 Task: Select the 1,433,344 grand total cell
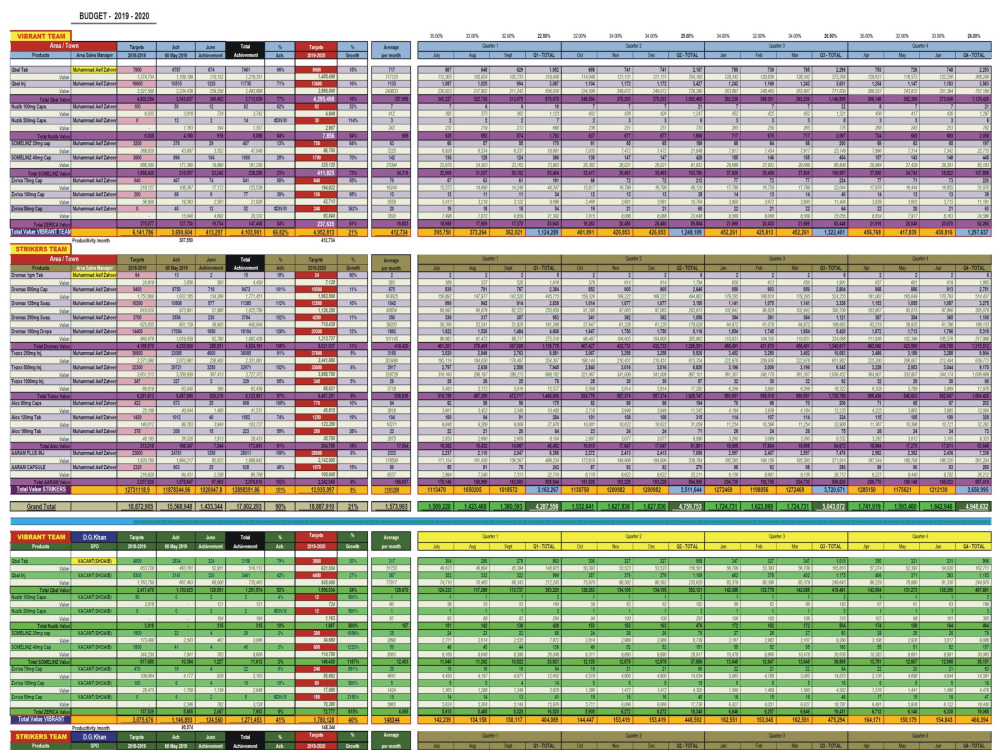coord(210,506)
